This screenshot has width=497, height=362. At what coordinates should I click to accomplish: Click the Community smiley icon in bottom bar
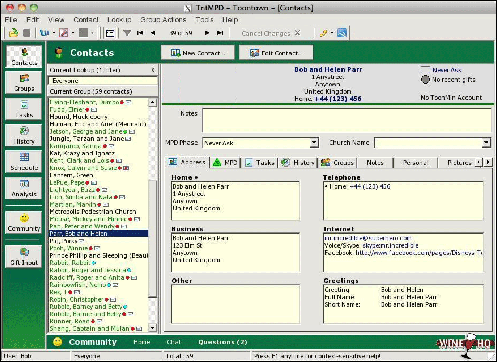pos(58,342)
